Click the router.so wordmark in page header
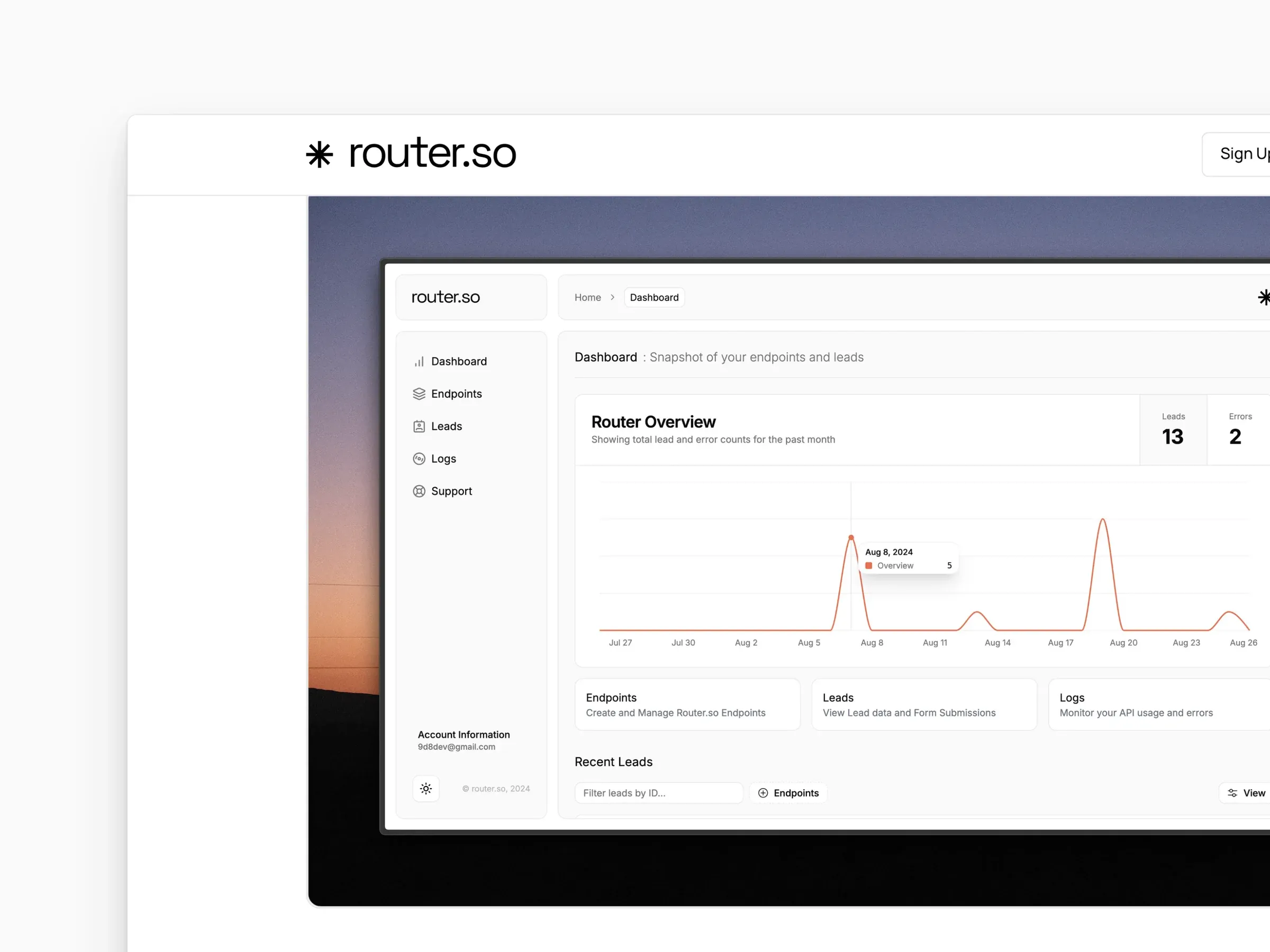1270x952 pixels. pos(432,154)
